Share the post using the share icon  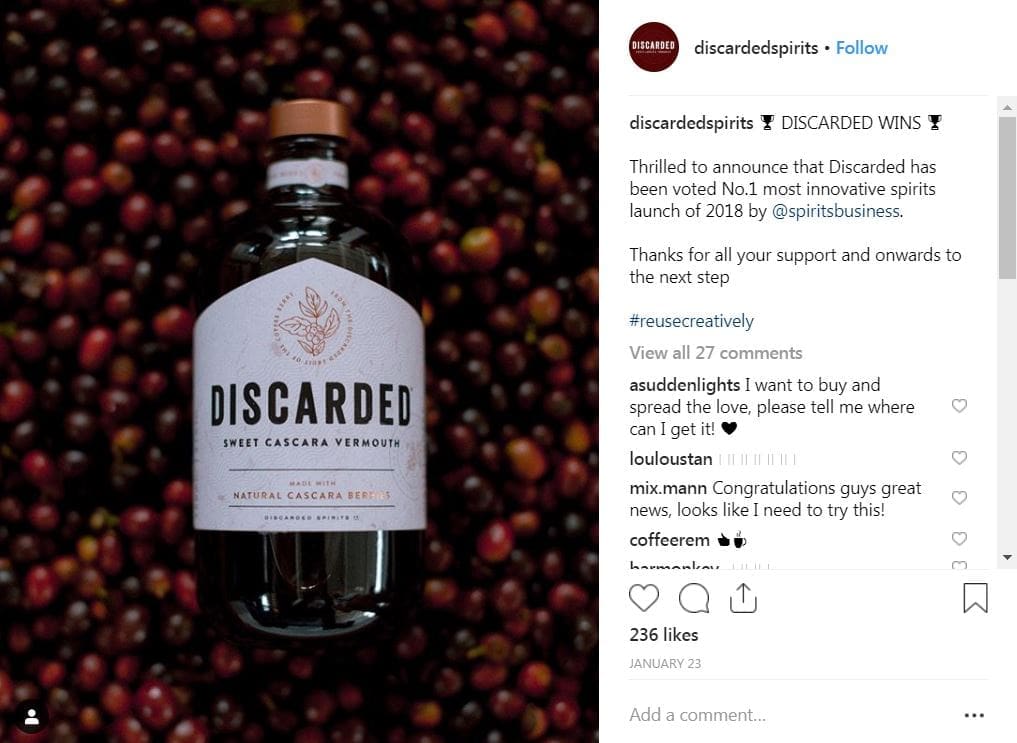(x=743, y=598)
